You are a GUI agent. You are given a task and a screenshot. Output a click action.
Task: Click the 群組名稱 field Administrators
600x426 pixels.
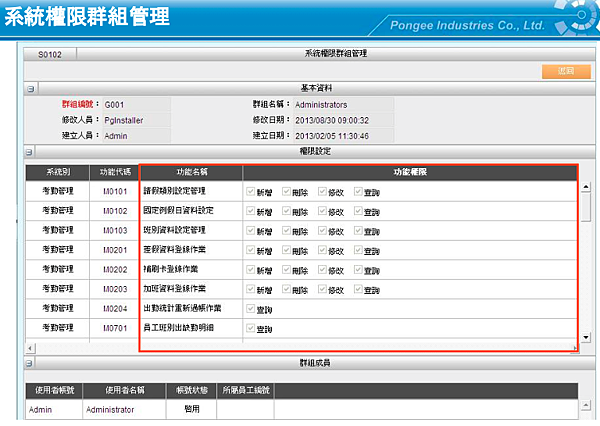(344, 104)
